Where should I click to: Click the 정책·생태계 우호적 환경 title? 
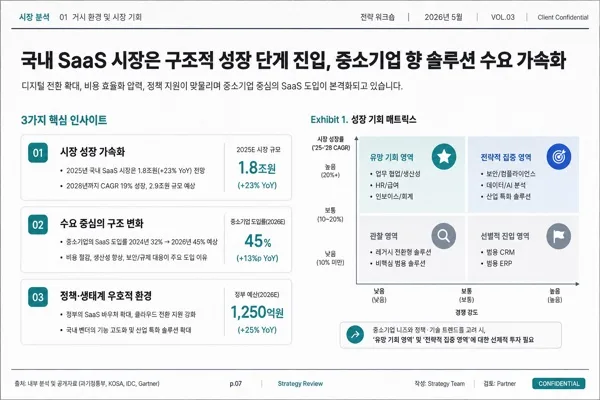pyautogui.click(x=106, y=296)
